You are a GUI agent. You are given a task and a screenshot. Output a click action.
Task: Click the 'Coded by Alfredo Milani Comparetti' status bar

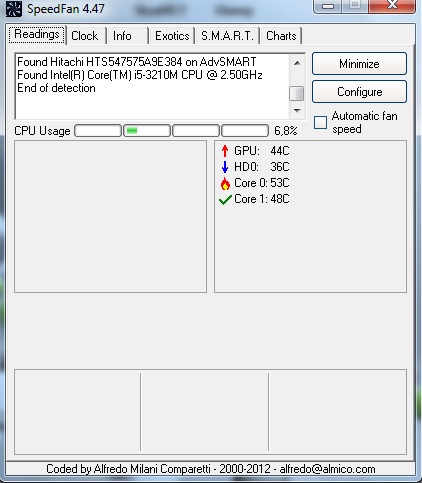click(x=211, y=469)
